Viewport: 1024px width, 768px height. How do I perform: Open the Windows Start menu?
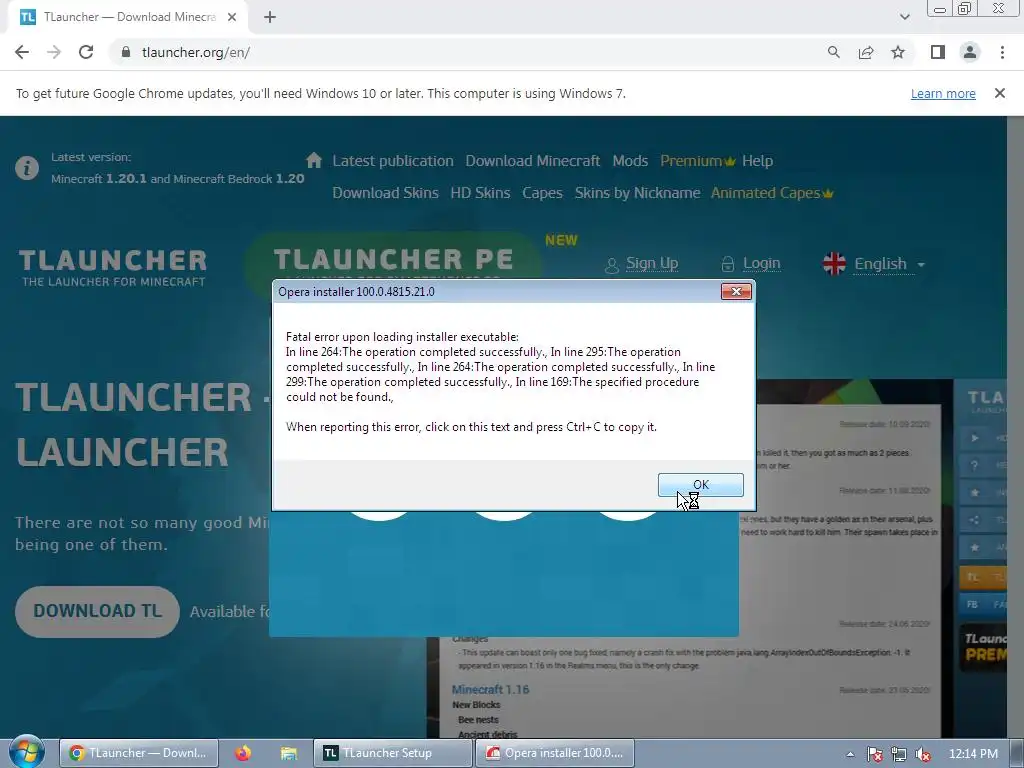click(26, 752)
